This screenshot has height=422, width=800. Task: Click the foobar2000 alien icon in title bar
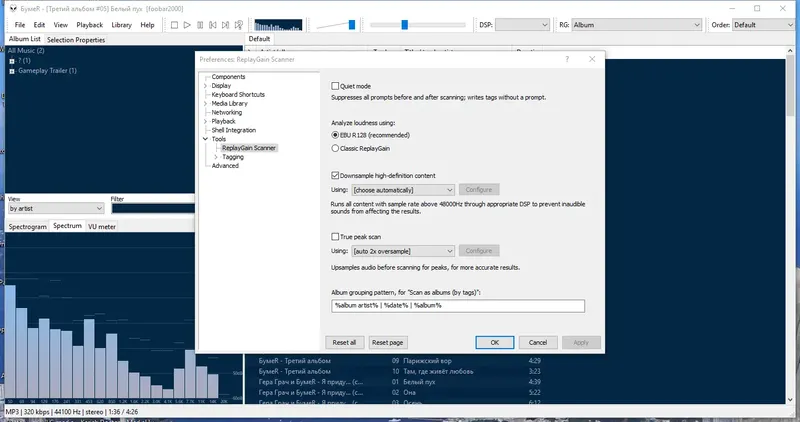[13, 9]
